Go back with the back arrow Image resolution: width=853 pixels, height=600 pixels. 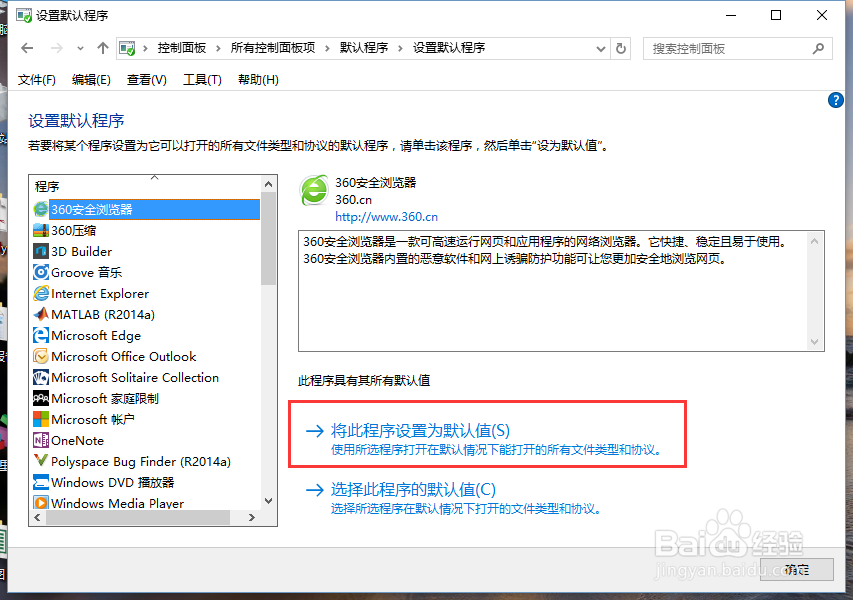(27, 48)
